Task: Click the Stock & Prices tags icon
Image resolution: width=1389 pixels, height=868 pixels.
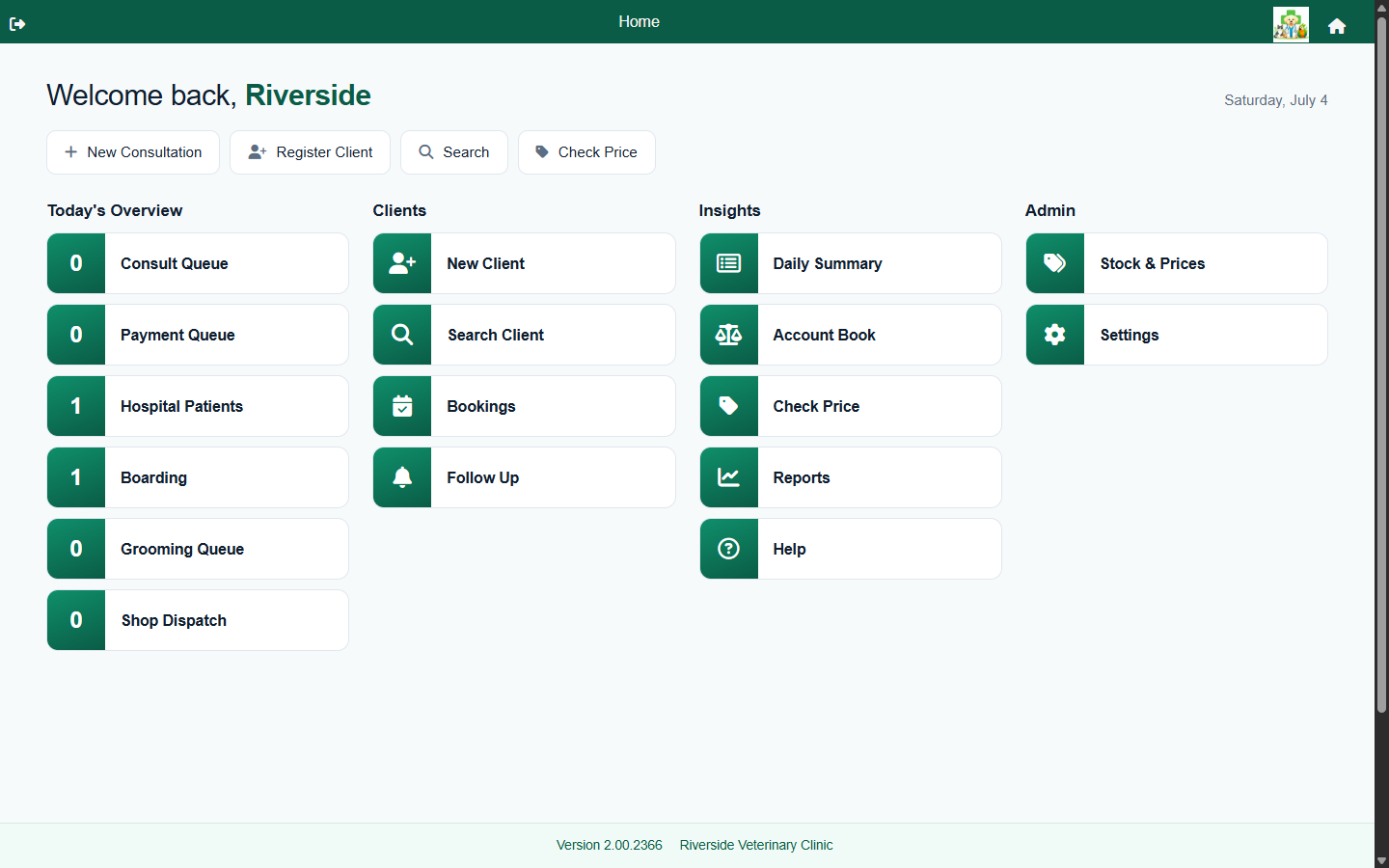Action: coord(1055,263)
